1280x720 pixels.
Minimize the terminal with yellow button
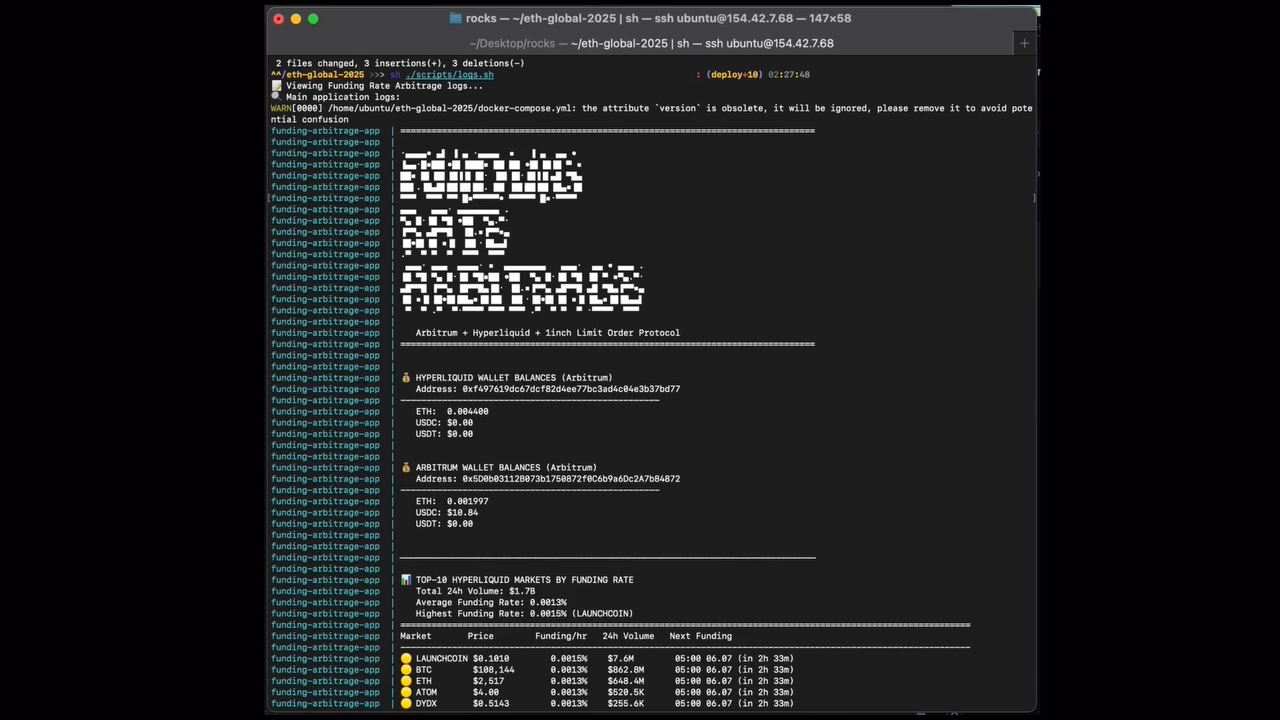[295, 19]
